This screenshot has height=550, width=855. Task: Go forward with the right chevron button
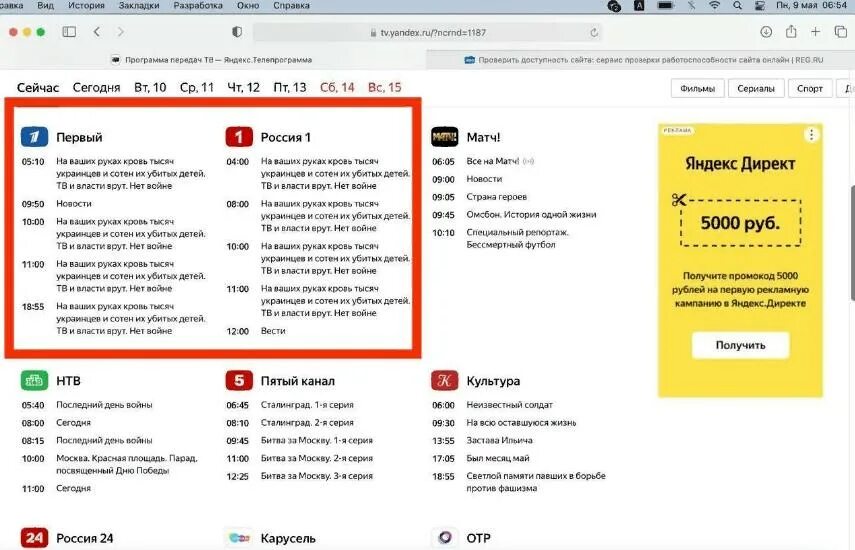coord(121,32)
